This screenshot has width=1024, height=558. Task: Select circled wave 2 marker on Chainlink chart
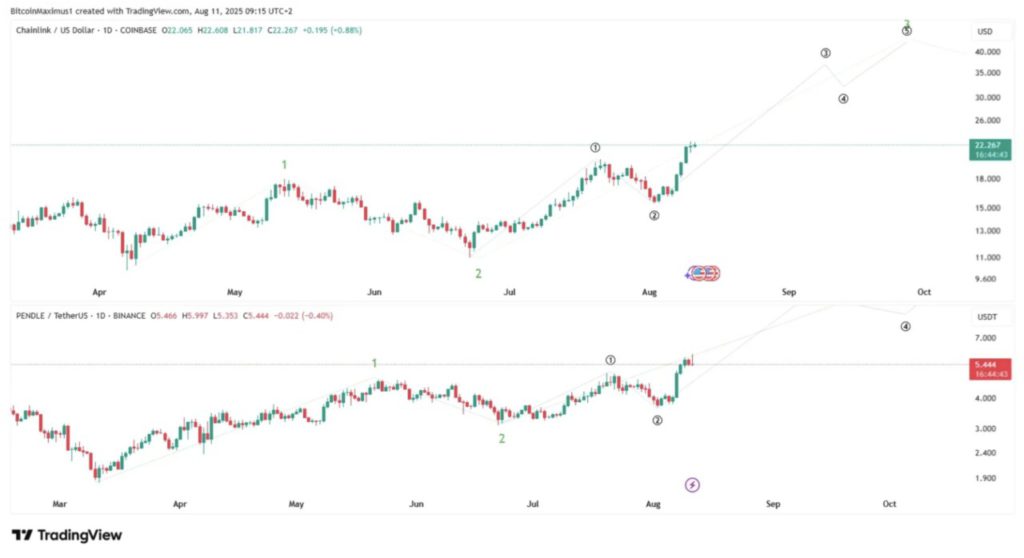654,215
